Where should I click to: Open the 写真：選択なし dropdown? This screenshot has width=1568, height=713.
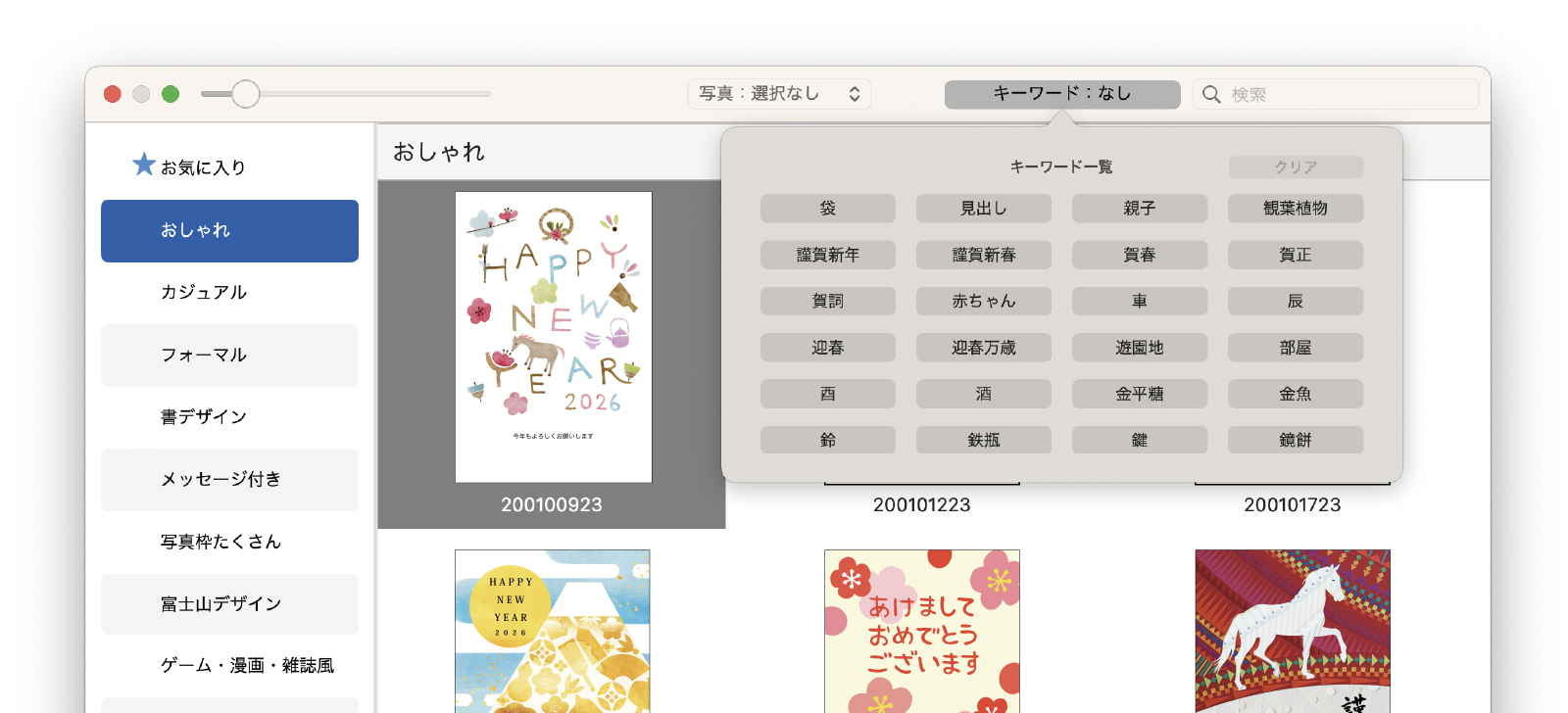pyautogui.click(x=779, y=94)
